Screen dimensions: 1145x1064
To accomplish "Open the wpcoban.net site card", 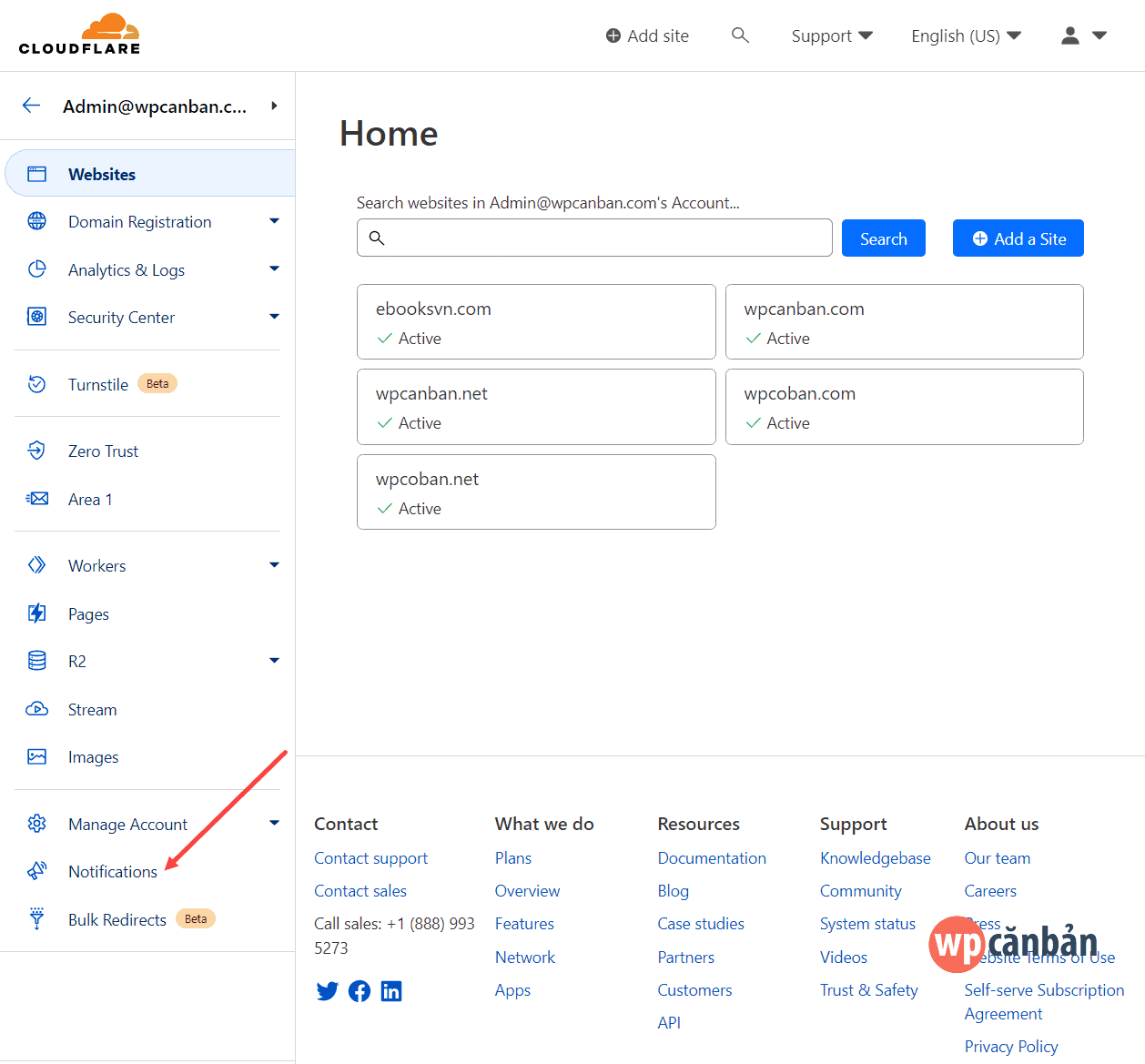I will pyautogui.click(x=536, y=491).
